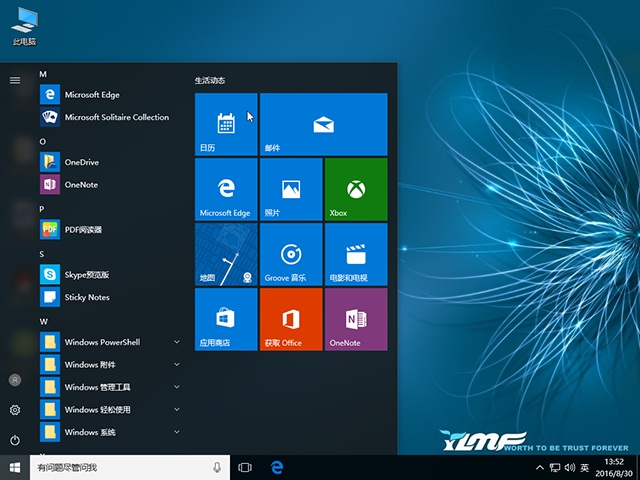Click the power button in the Start menu
The height and width of the screenshot is (480, 640).
click(15, 440)
